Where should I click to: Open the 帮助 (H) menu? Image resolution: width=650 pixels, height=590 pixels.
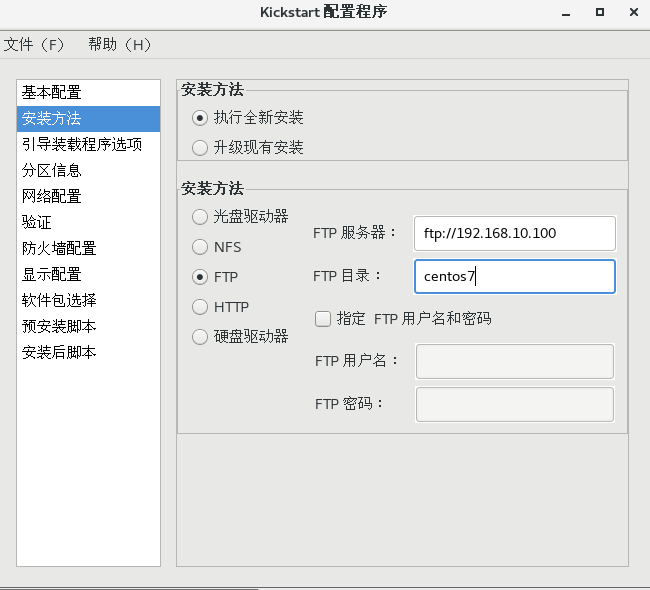[x=119, y=44]
